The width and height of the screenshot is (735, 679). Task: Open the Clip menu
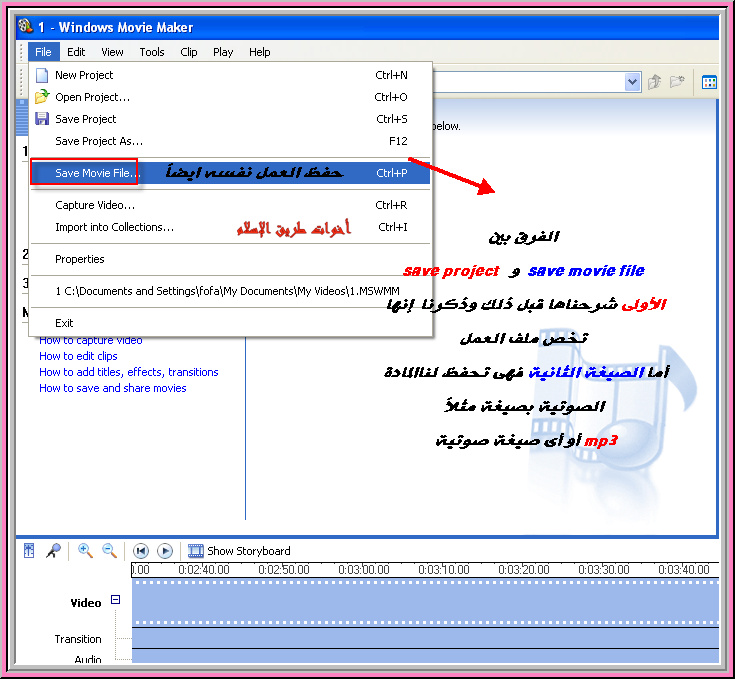pyautogui.click(x=189, y=52)
